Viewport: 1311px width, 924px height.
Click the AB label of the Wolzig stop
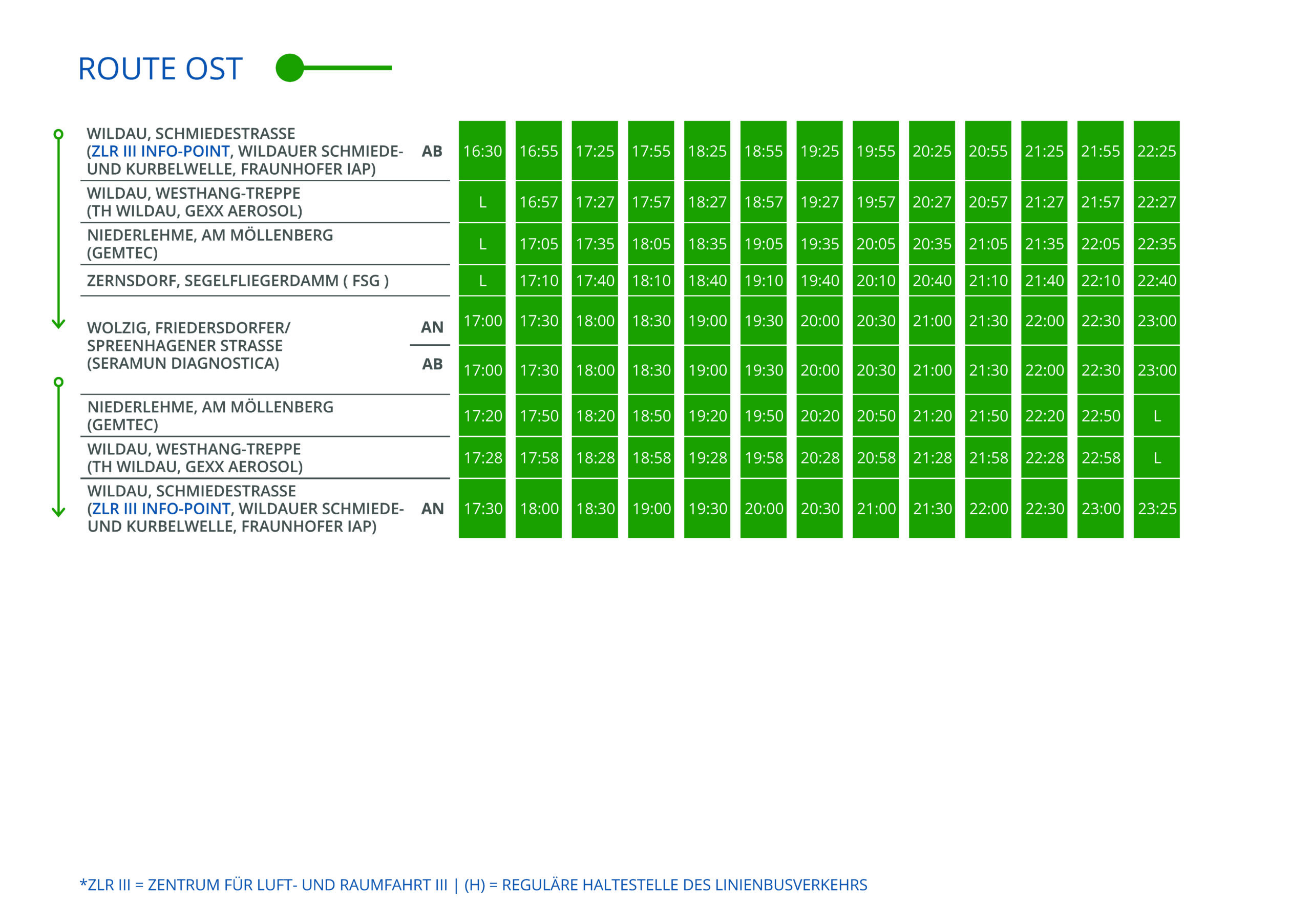point(432,364)
